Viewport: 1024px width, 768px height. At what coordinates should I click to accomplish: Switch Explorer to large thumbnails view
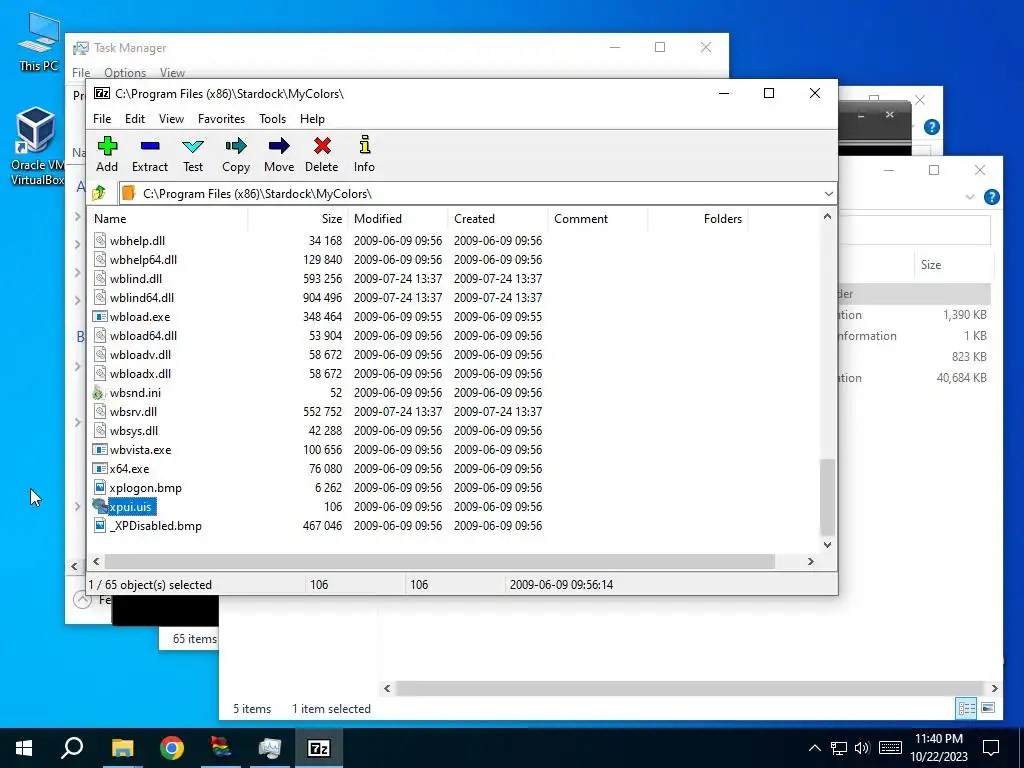[x=988, y=708]
